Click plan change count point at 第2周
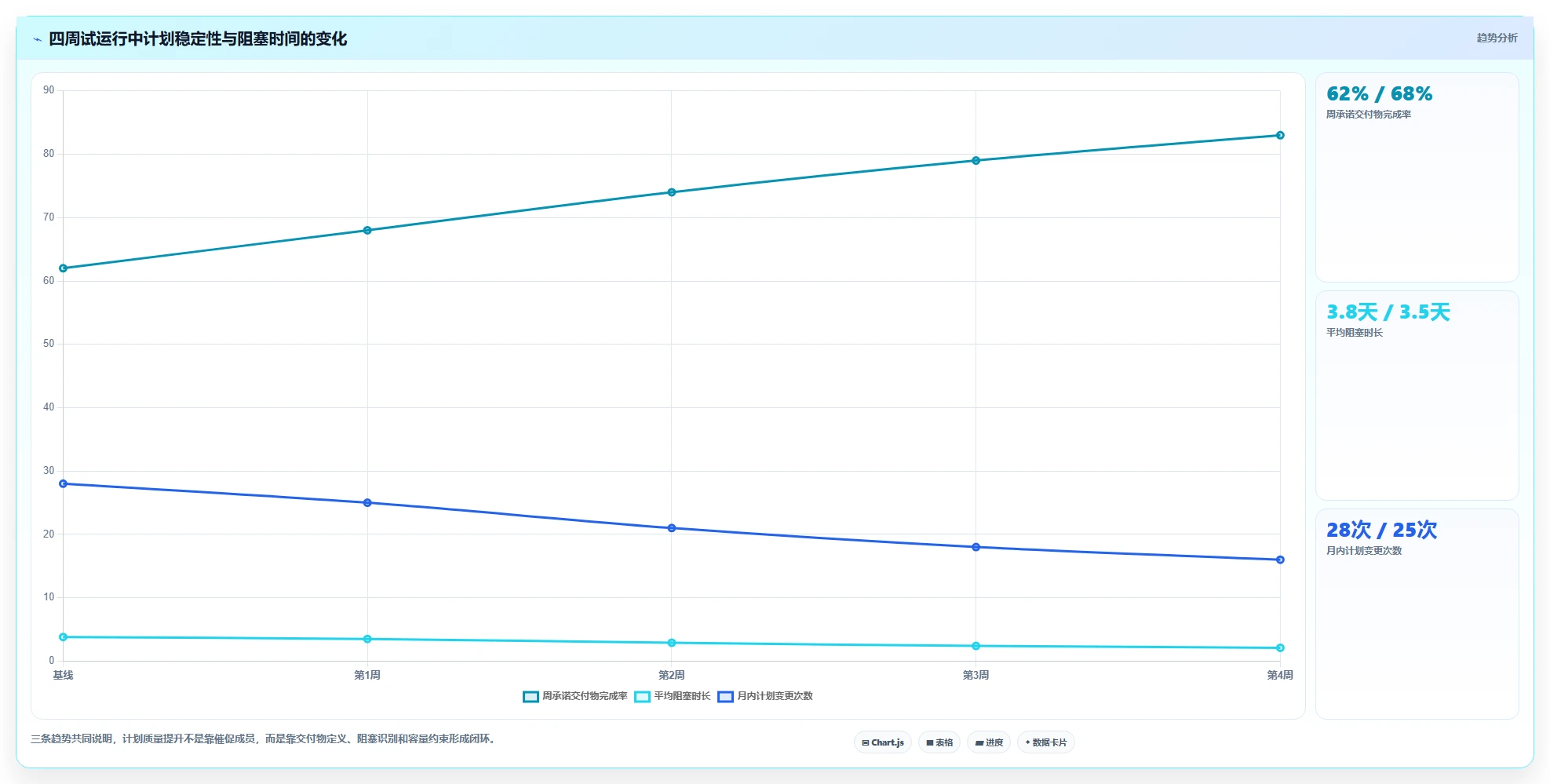 click(x=672, y=528)
